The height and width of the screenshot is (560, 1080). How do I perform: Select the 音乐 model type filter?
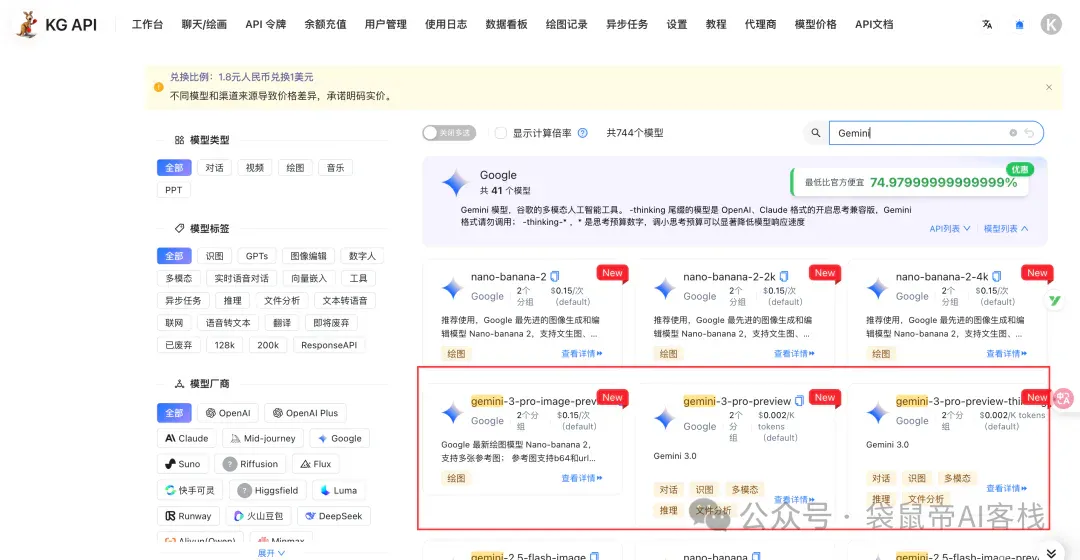pos(335,167)
